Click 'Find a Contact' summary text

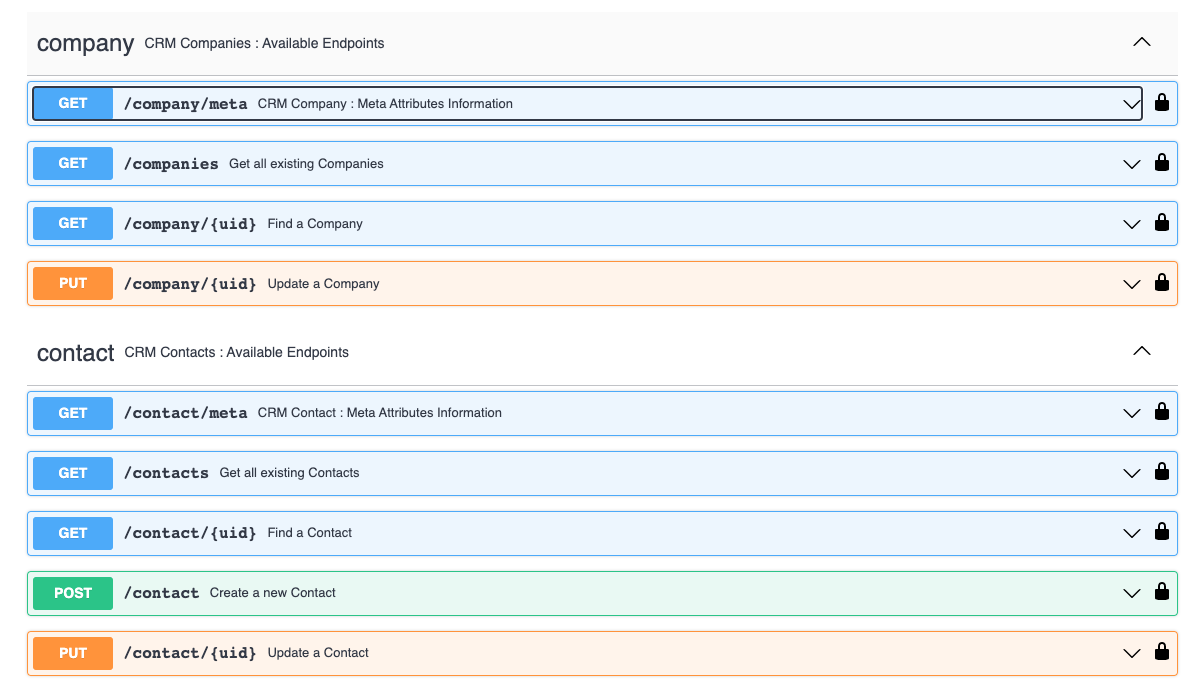point(310,533)
